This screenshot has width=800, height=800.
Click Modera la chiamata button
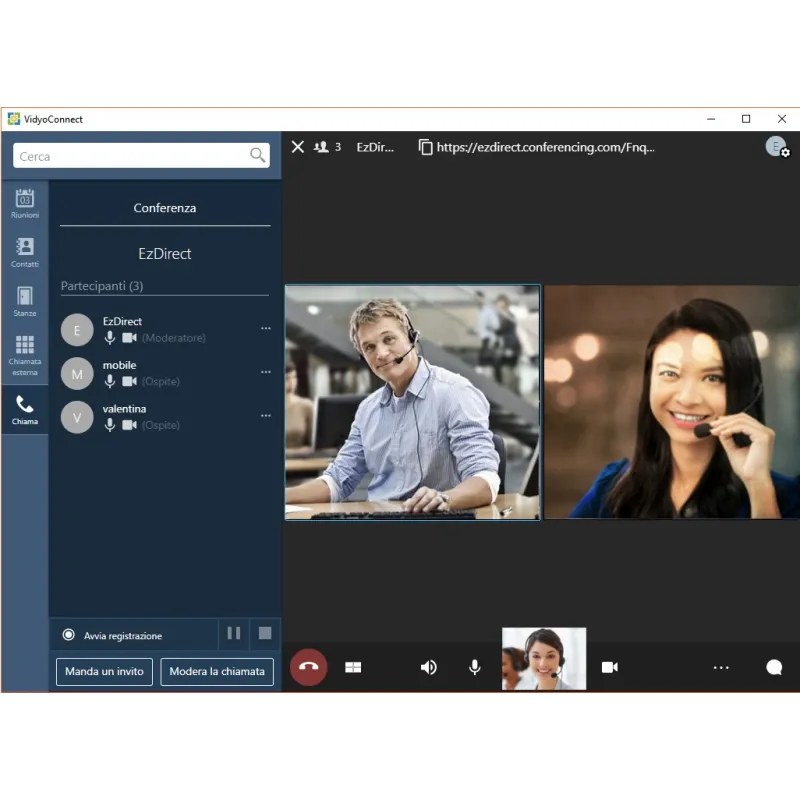click(x=217, y=671)
